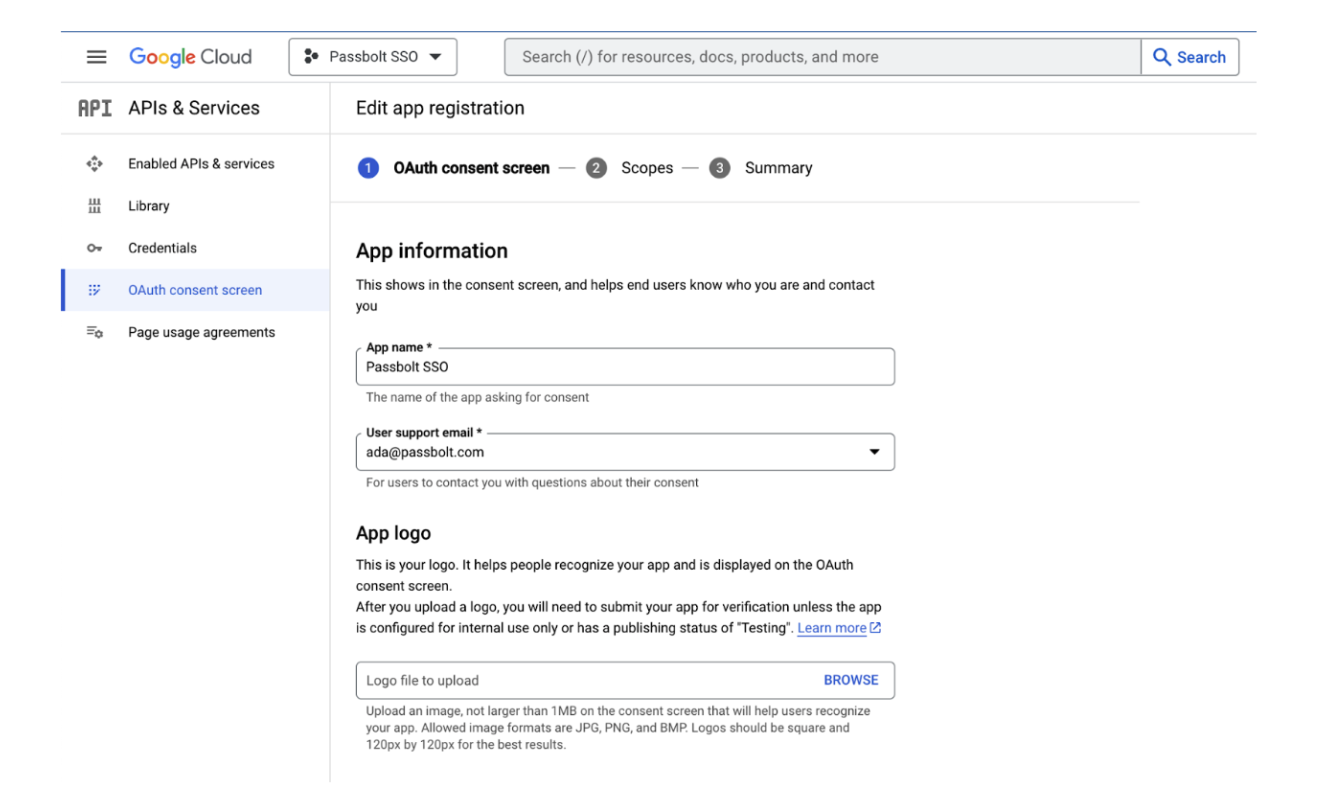Viewport: 1339px width, 790px height.
Task: Click the ada@passbolt.com email value
Action: [425, 452]
